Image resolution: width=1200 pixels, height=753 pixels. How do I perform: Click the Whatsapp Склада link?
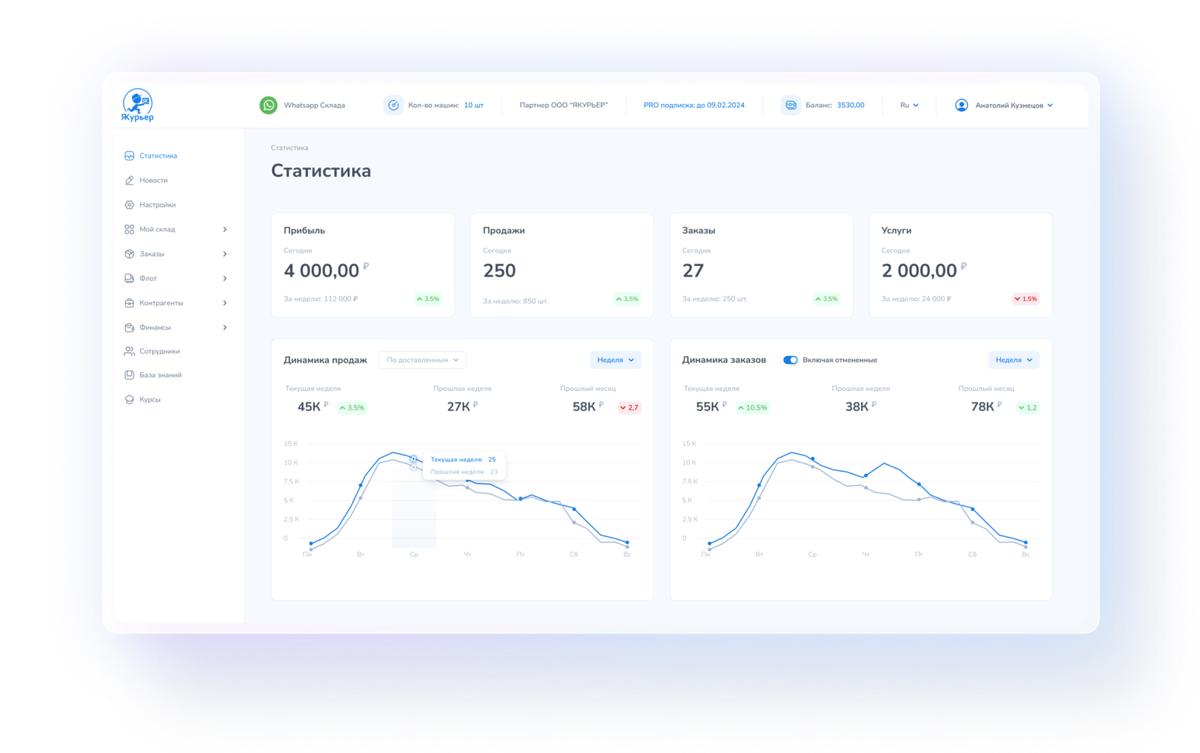click(314, 105)
